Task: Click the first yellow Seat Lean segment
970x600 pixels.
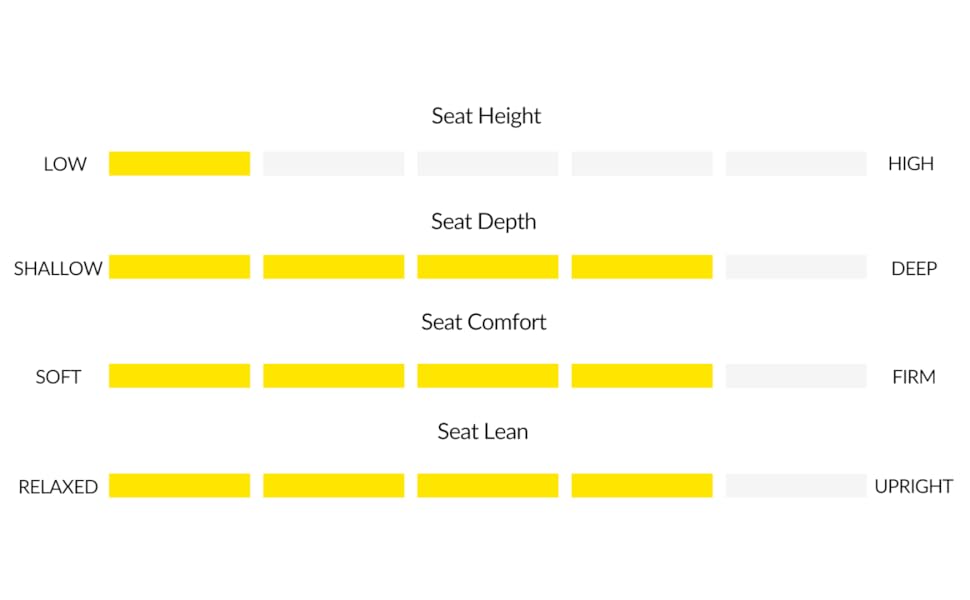Action: pos(179,486)
